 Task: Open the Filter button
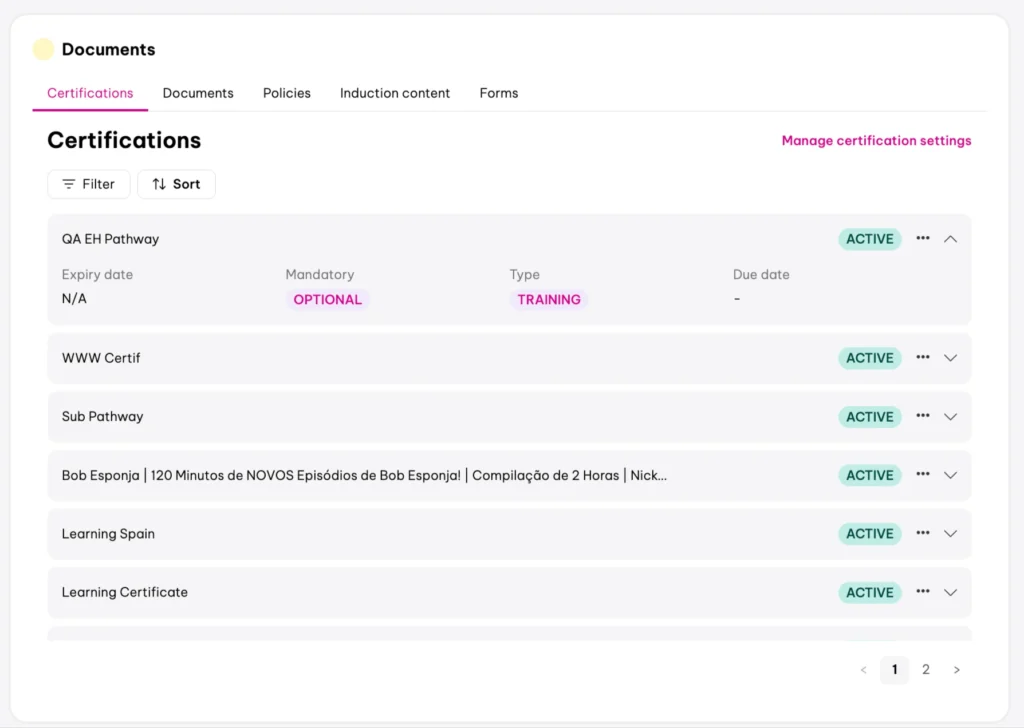[x=89, y=184]
